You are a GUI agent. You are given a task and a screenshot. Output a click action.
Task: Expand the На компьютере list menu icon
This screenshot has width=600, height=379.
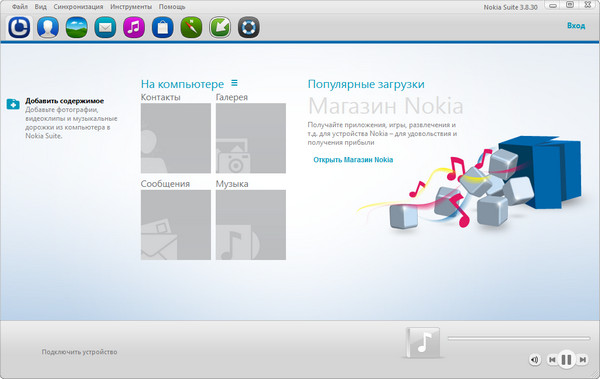tap(235, 83)
